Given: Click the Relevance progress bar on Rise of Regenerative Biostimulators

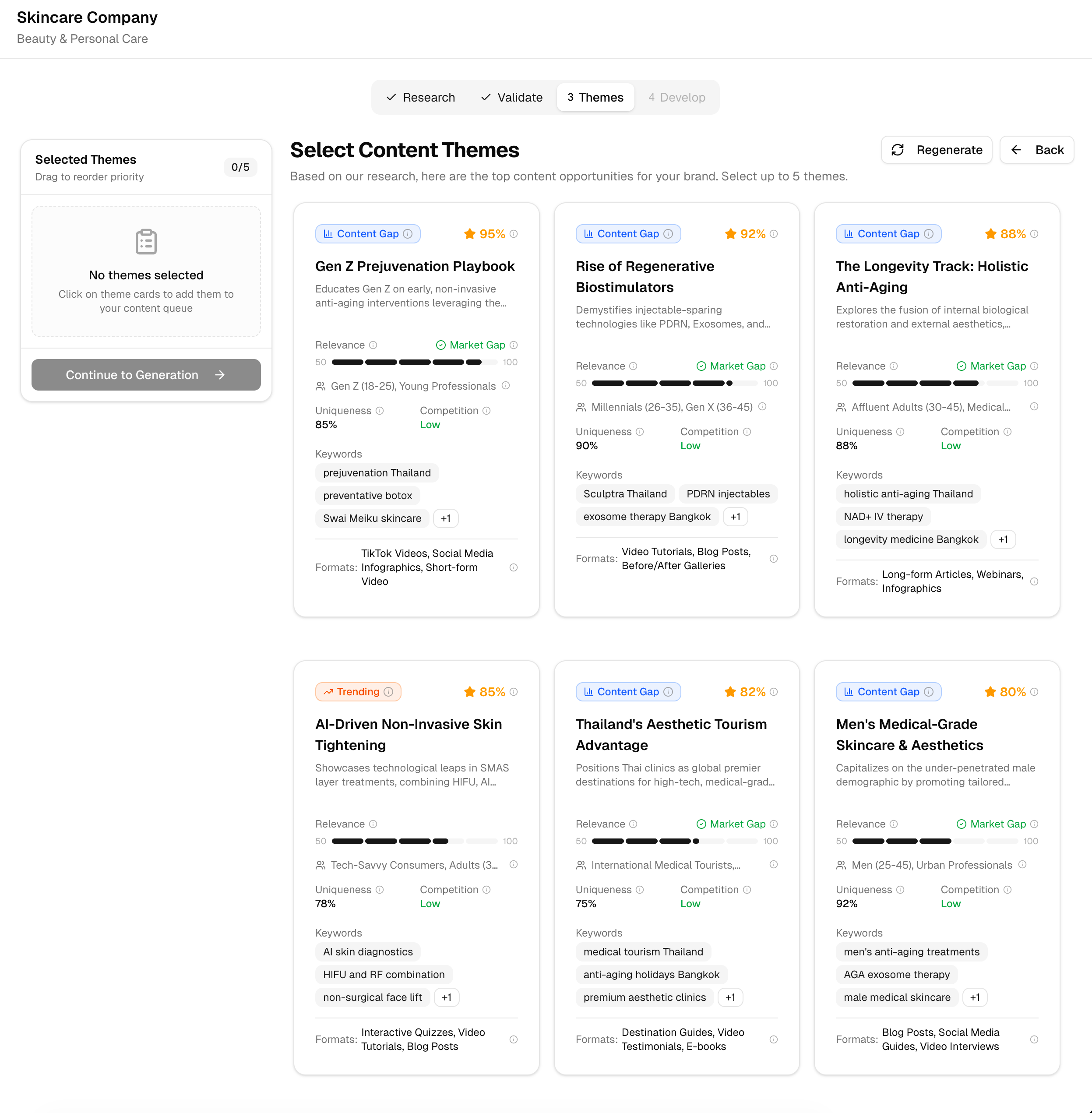Looking at the screenshot, I should coord(676,383).
